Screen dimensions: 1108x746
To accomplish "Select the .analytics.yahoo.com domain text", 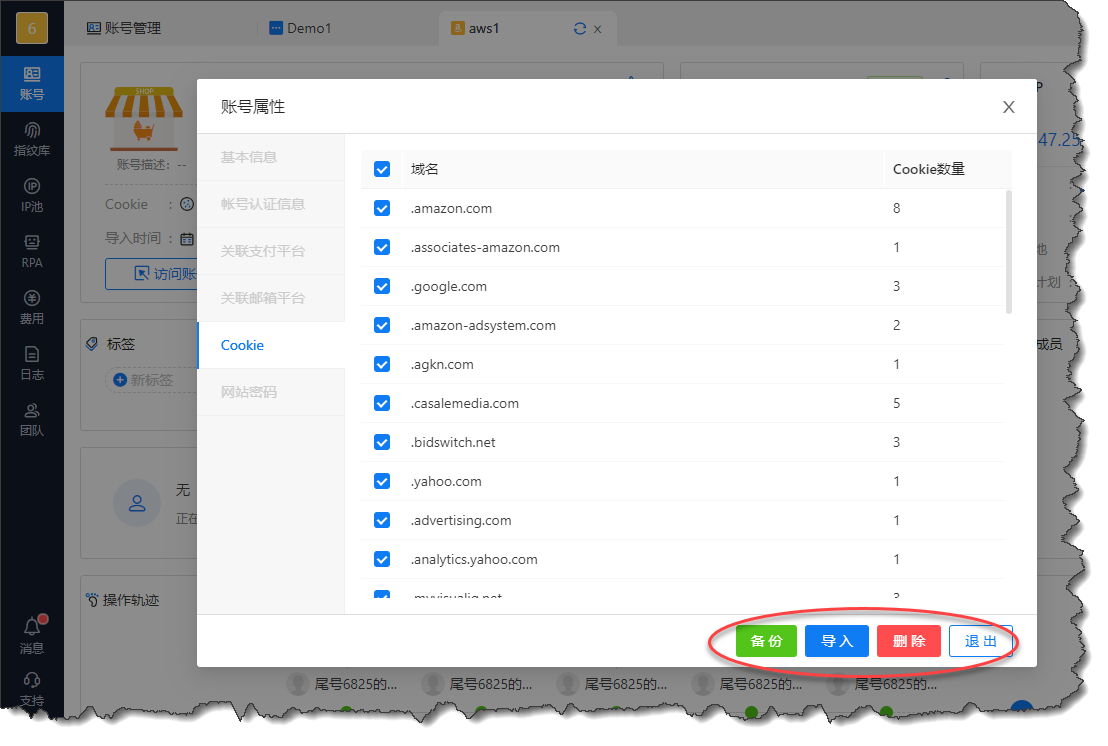I will (x=473, y=560).
